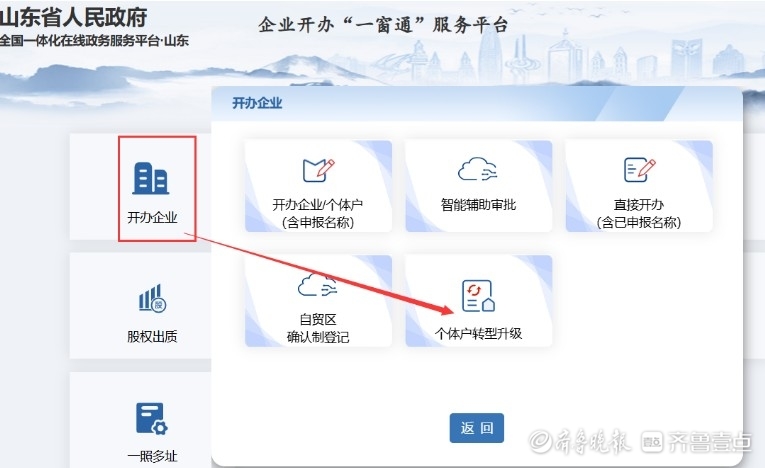Click the building icon for 开办企业
Screen dimensions: 765x468
tap(151, 179)
